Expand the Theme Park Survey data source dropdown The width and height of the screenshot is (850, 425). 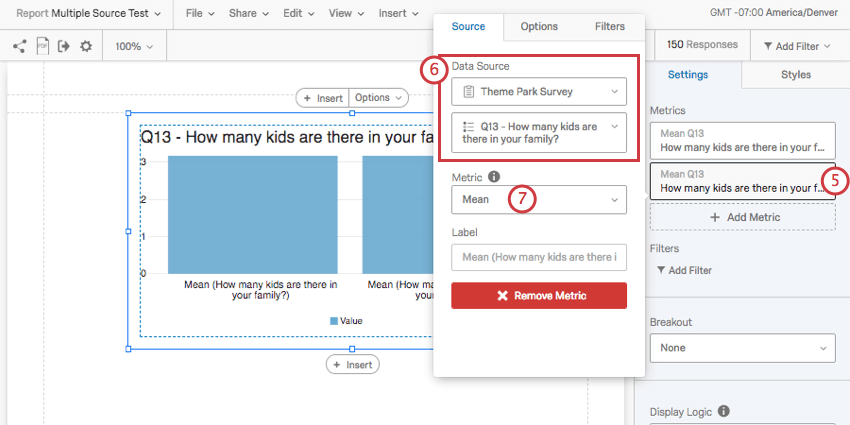click(x=539, y=91)
